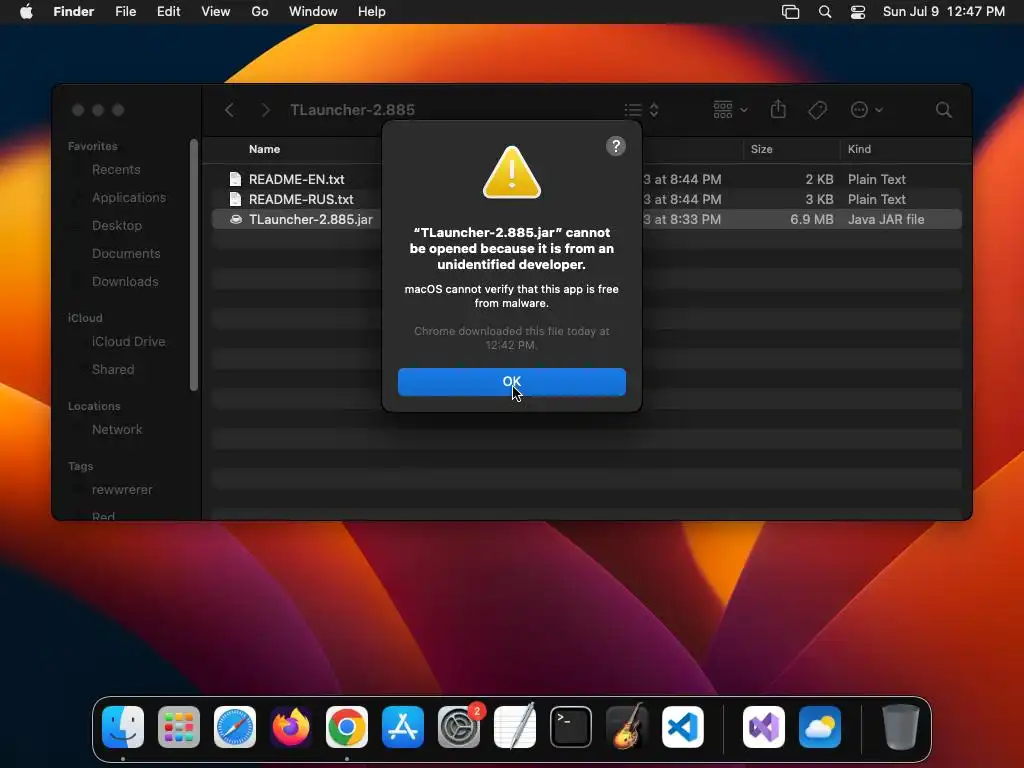The height and width of the screenshot is (768, 1024).
Task: Open the Finder menu
Action: click(74, 12)
